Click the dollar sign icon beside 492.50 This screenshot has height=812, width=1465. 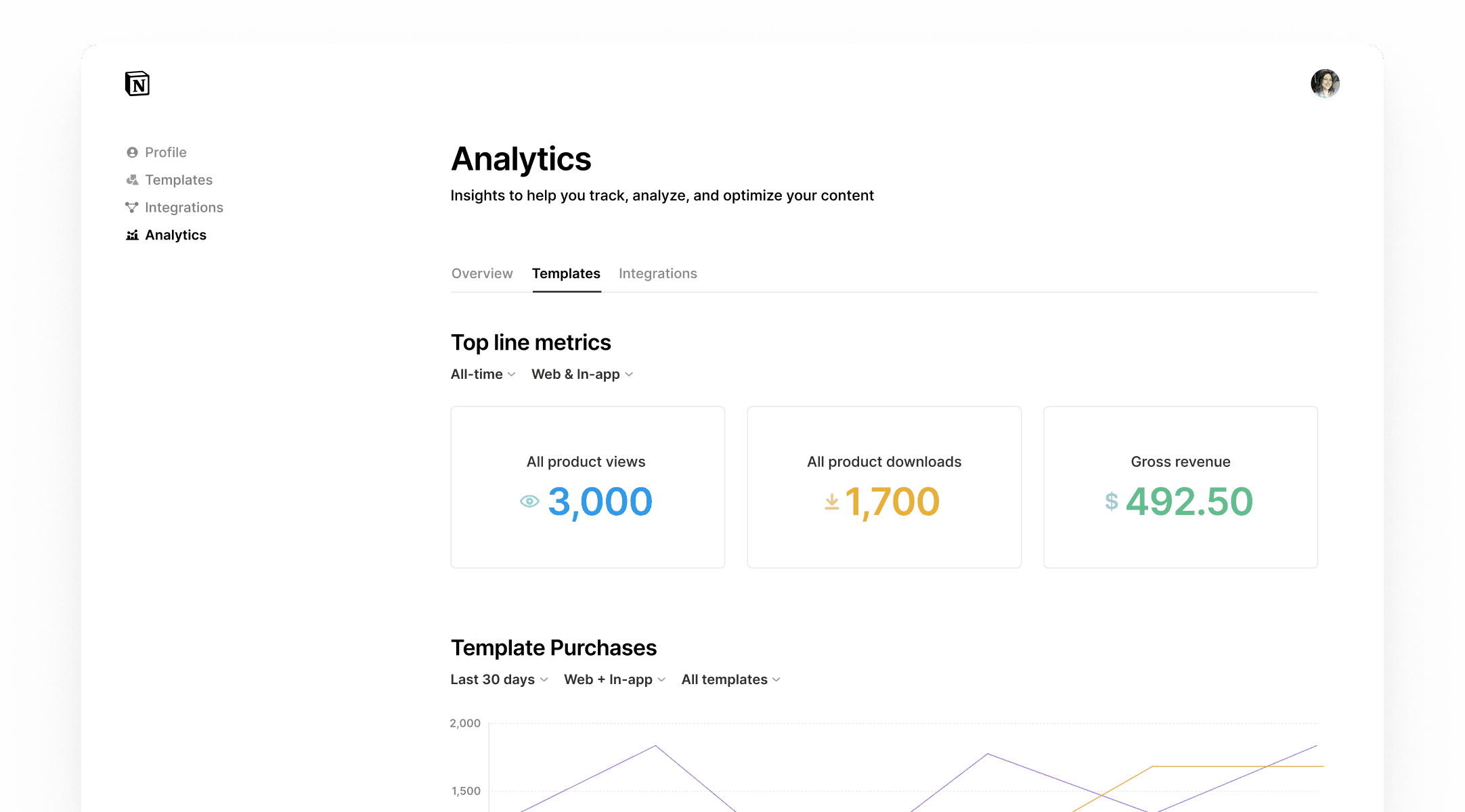(1111, 501)
